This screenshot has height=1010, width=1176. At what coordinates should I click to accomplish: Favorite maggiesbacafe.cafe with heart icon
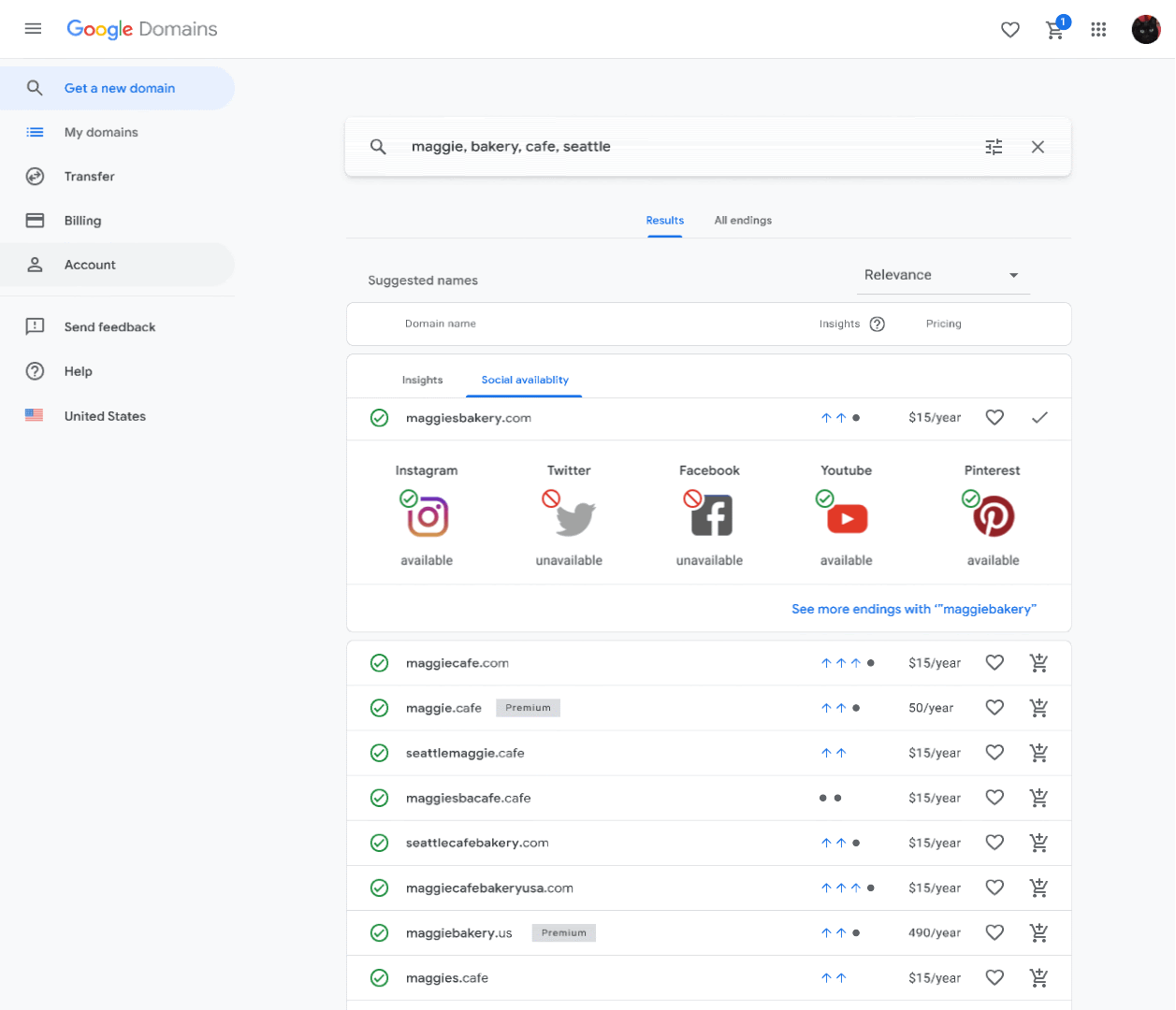[995, 797]
